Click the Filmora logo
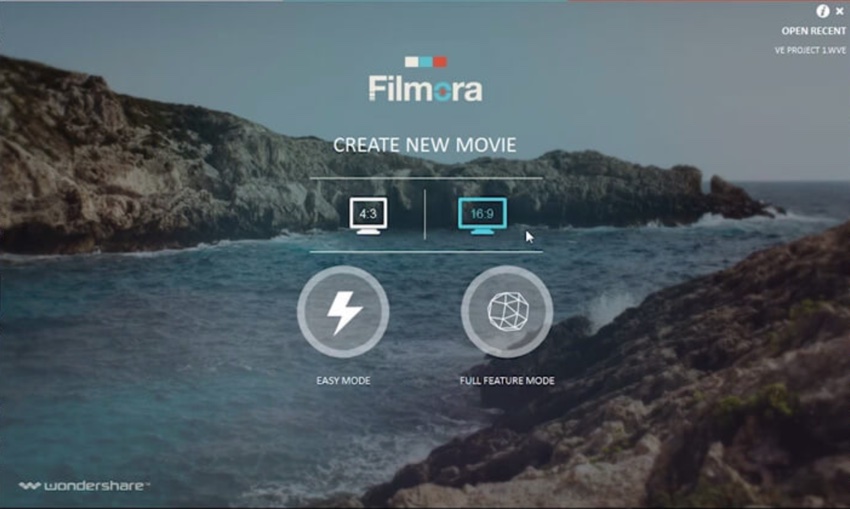850x509 pixels. 426,79
